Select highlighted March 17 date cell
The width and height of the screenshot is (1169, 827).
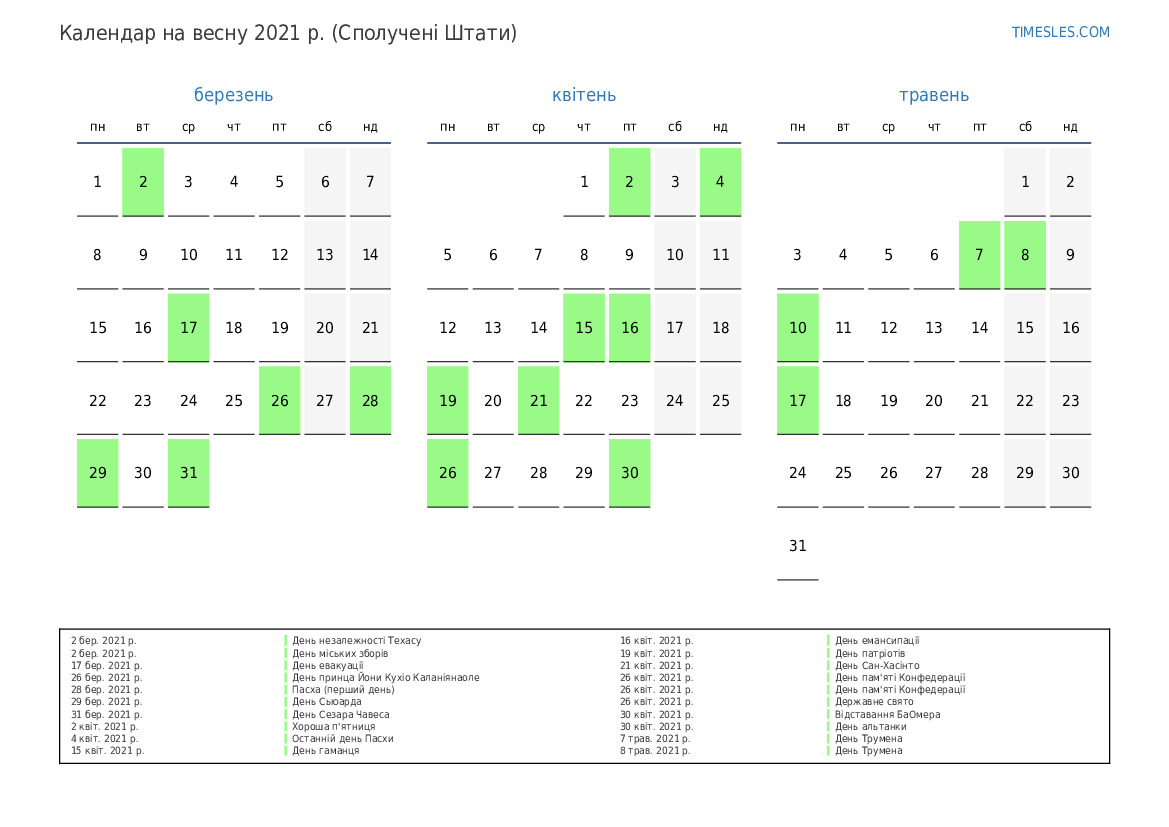(x=189, y=327)
